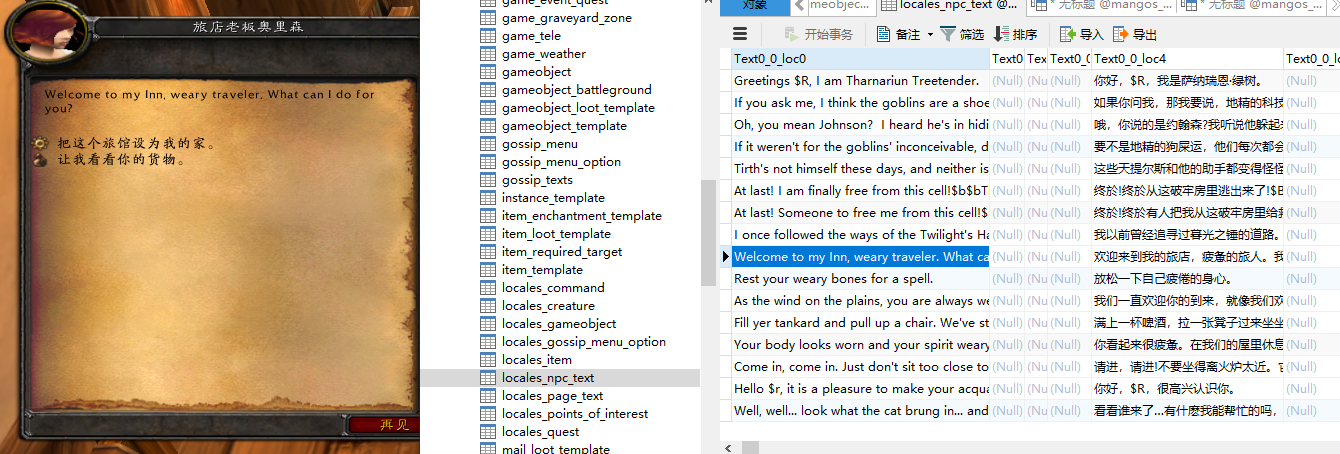Click the data grid horizontal scroll left arrow
The image size is (1340, 454).
pos(726,447)
